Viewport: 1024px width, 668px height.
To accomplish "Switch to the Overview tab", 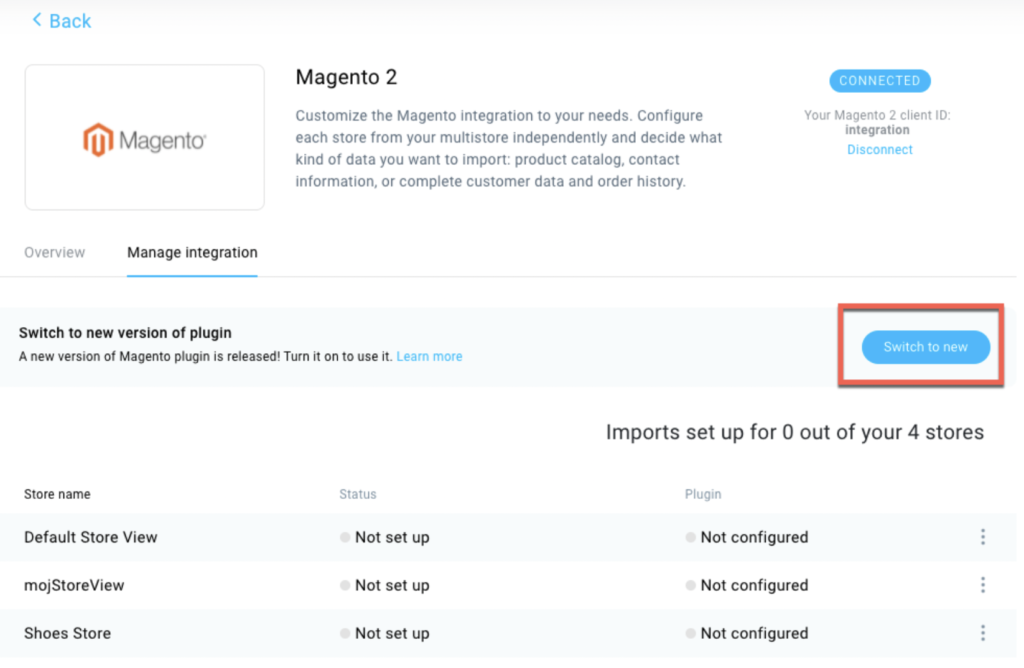I will 54,253.
